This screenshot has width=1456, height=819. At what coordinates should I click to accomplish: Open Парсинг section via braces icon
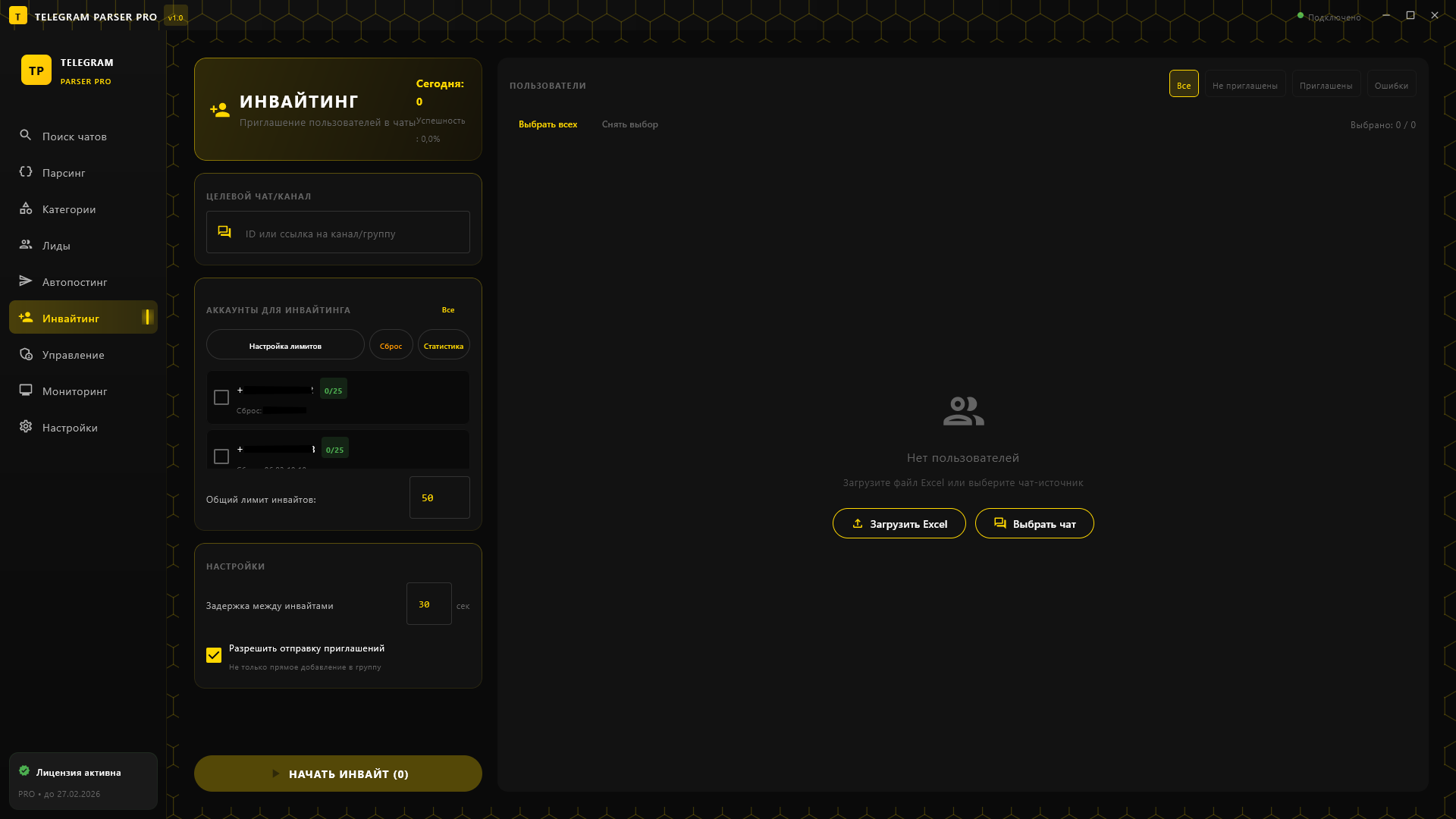(x=26, y=172)
